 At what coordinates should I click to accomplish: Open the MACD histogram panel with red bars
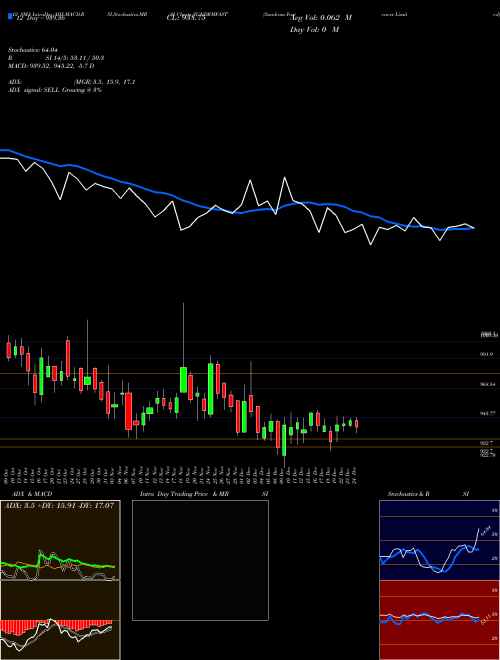[x=60, y=620]
